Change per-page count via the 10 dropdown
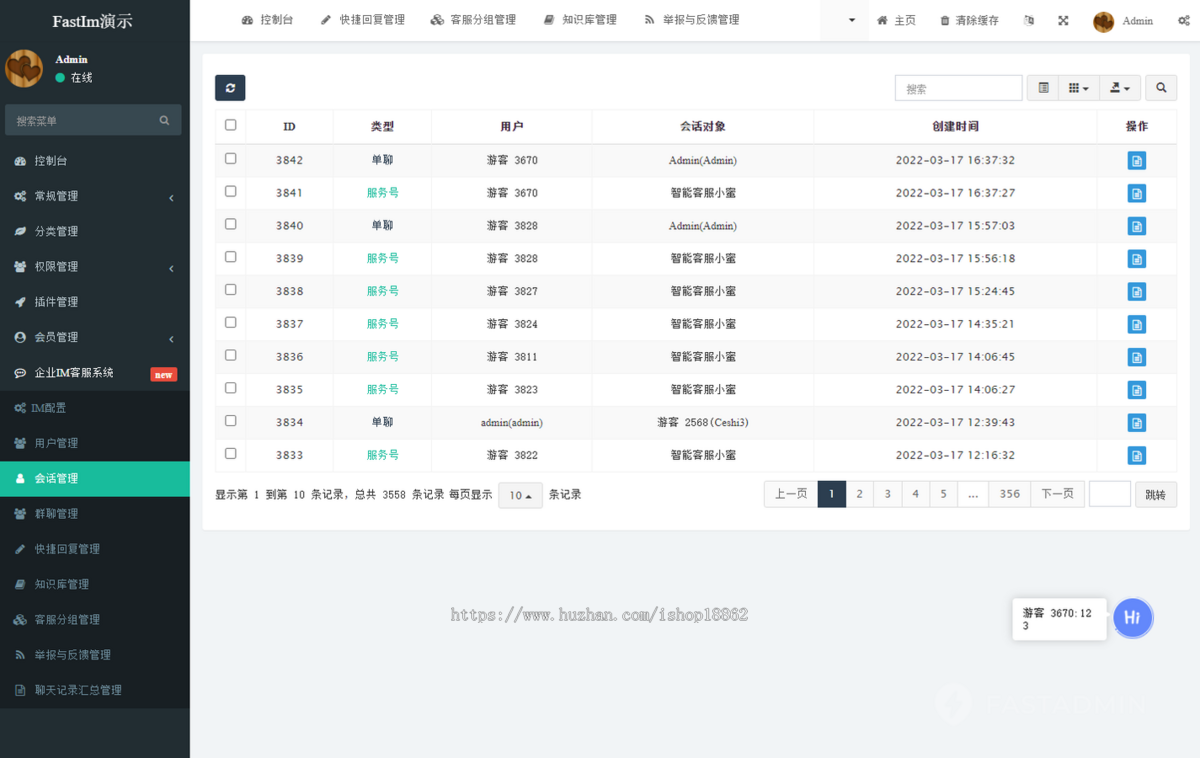 (520, 494)
